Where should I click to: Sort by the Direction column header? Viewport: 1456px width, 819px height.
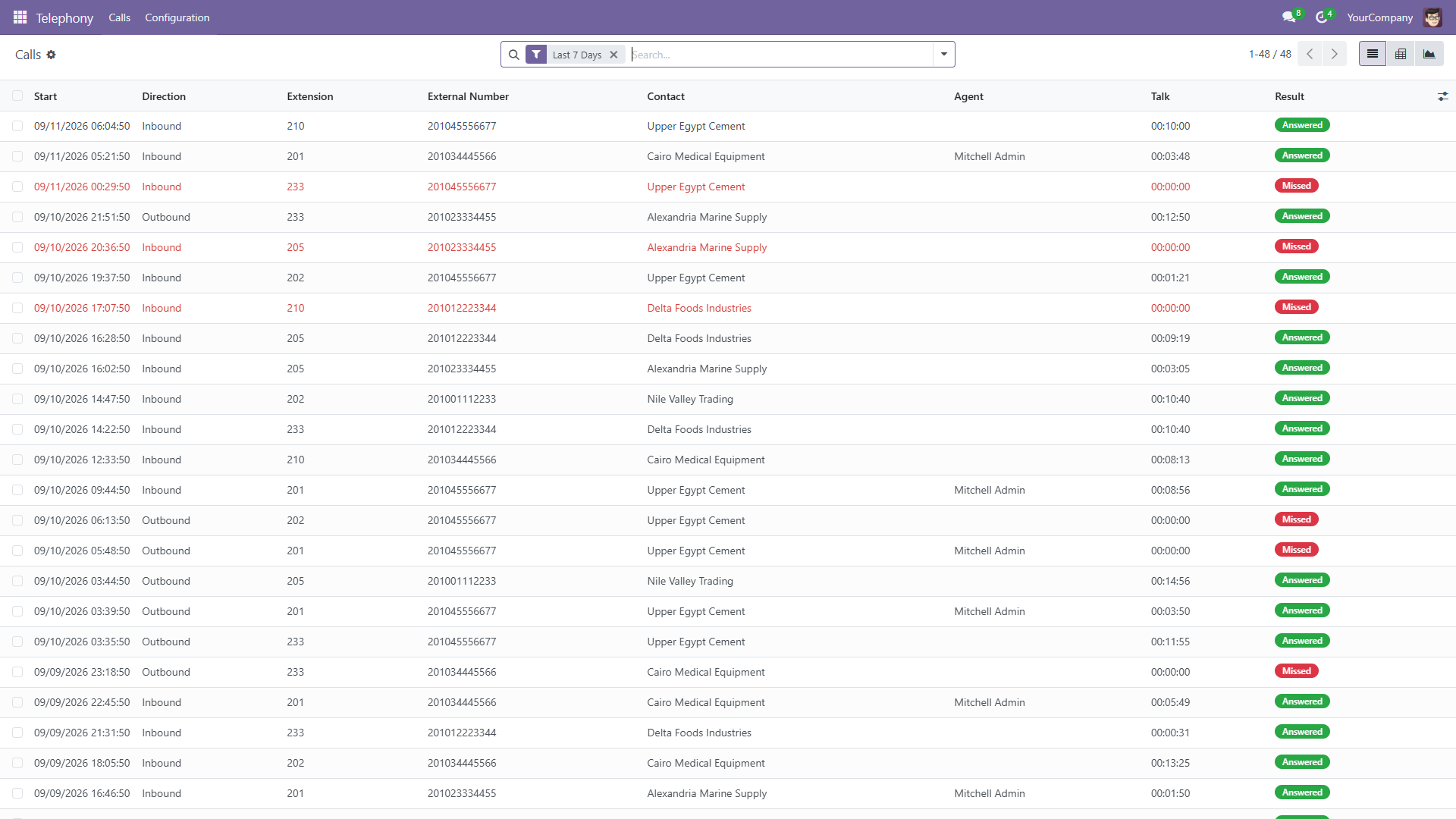tap(164, 96)
